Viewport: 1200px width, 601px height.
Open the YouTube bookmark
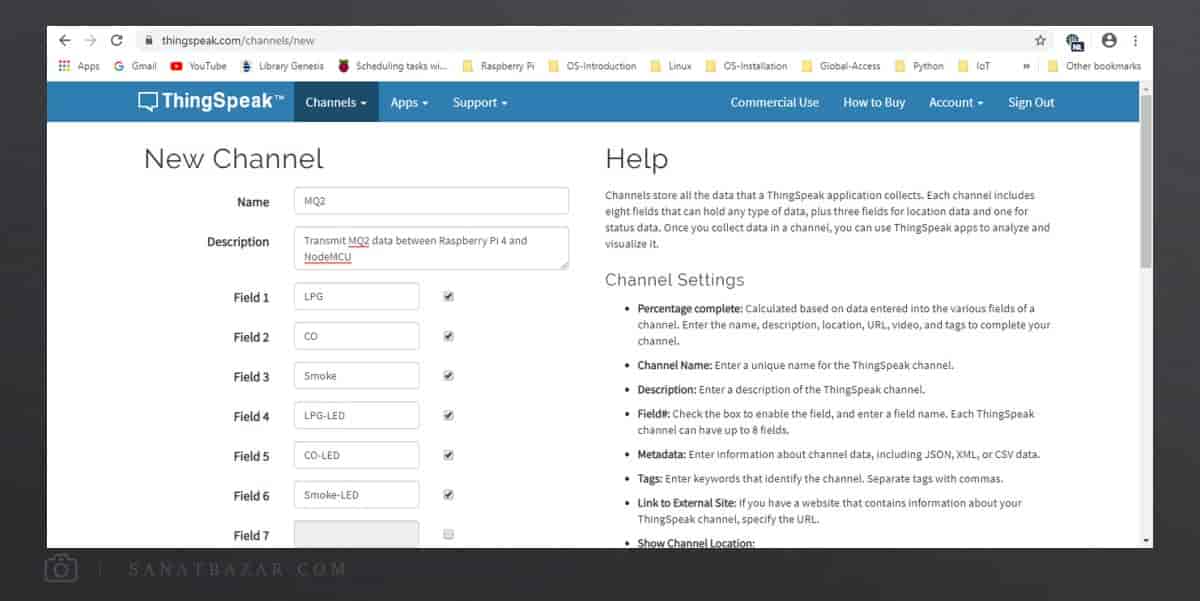[198, 66]
